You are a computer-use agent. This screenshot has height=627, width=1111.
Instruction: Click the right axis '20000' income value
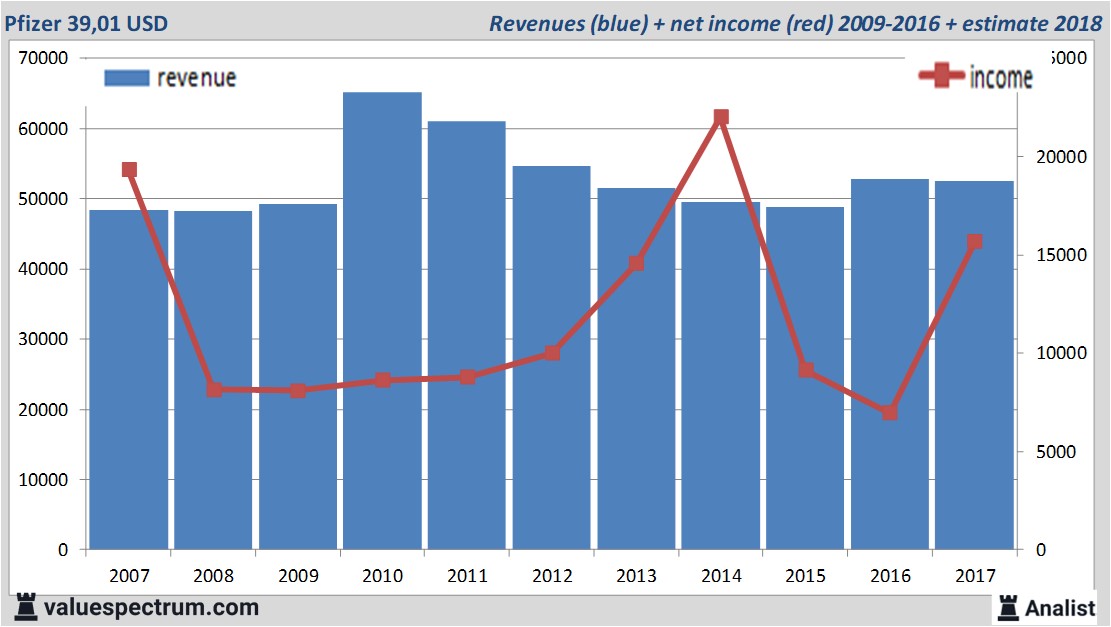click(1061, 157)
